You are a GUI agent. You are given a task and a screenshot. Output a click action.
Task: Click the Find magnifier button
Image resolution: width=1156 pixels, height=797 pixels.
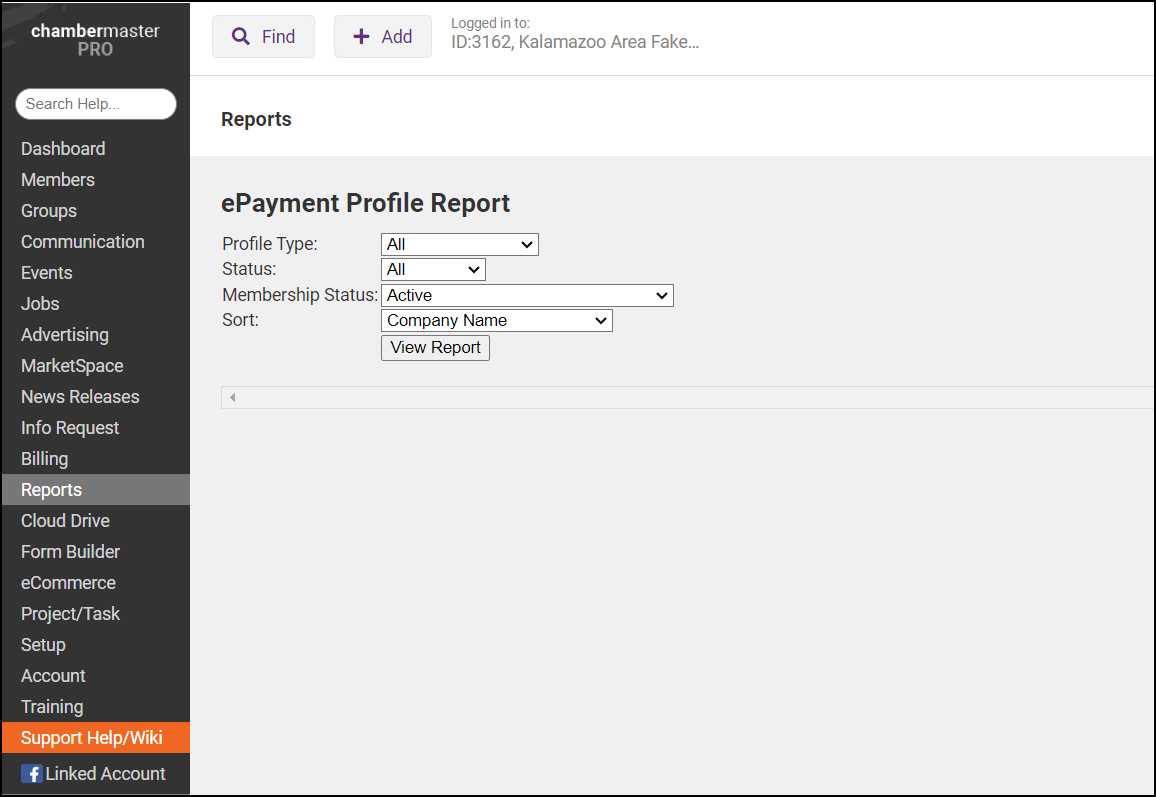(263, 37)
